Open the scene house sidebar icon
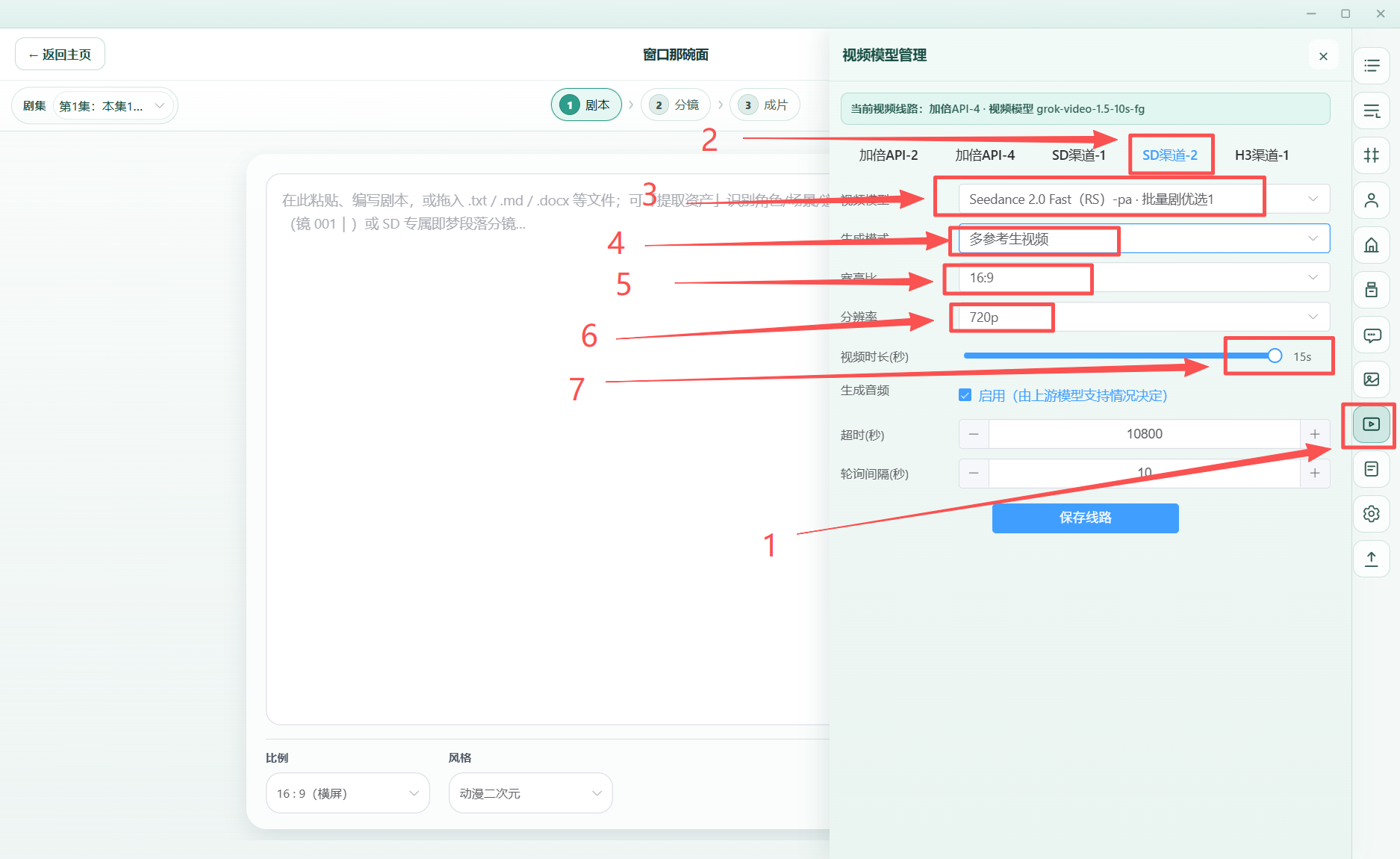This screenshot has width=1400, height=859. click(x=1372, y=245)
